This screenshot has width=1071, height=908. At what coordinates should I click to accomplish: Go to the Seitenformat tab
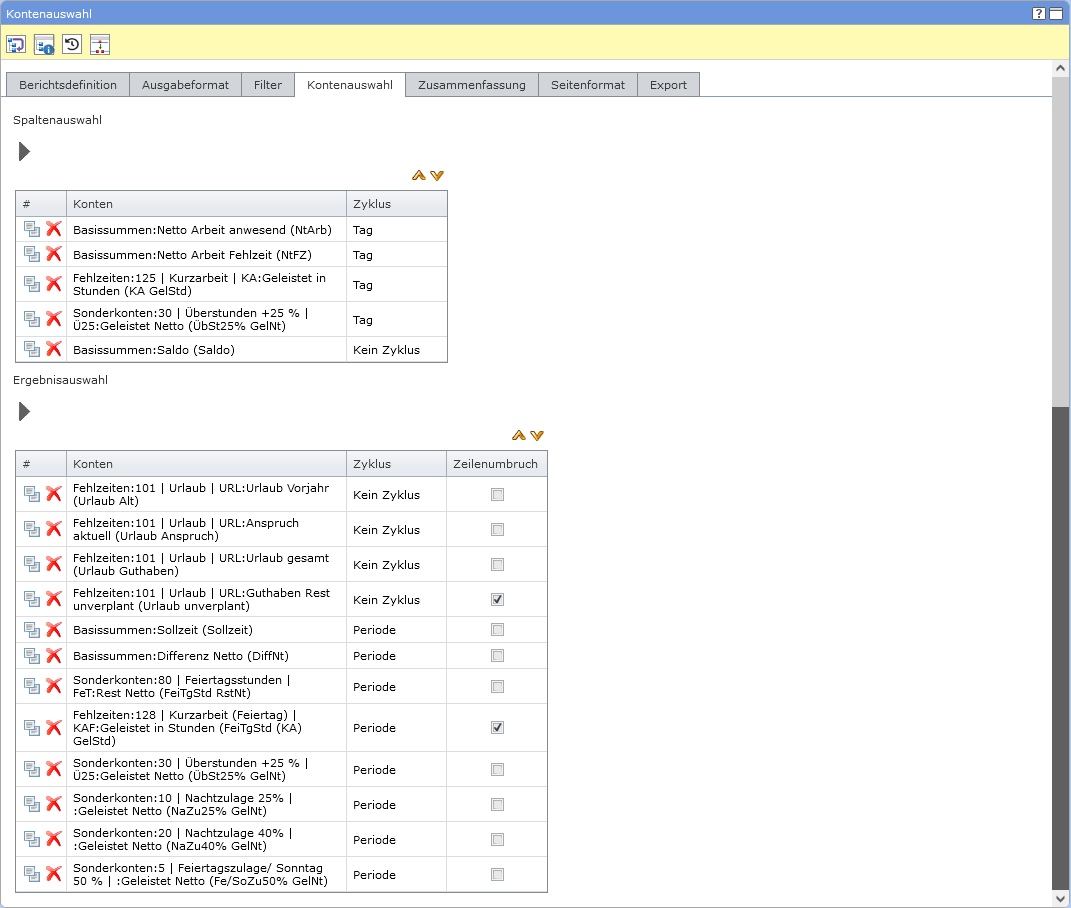588,85
